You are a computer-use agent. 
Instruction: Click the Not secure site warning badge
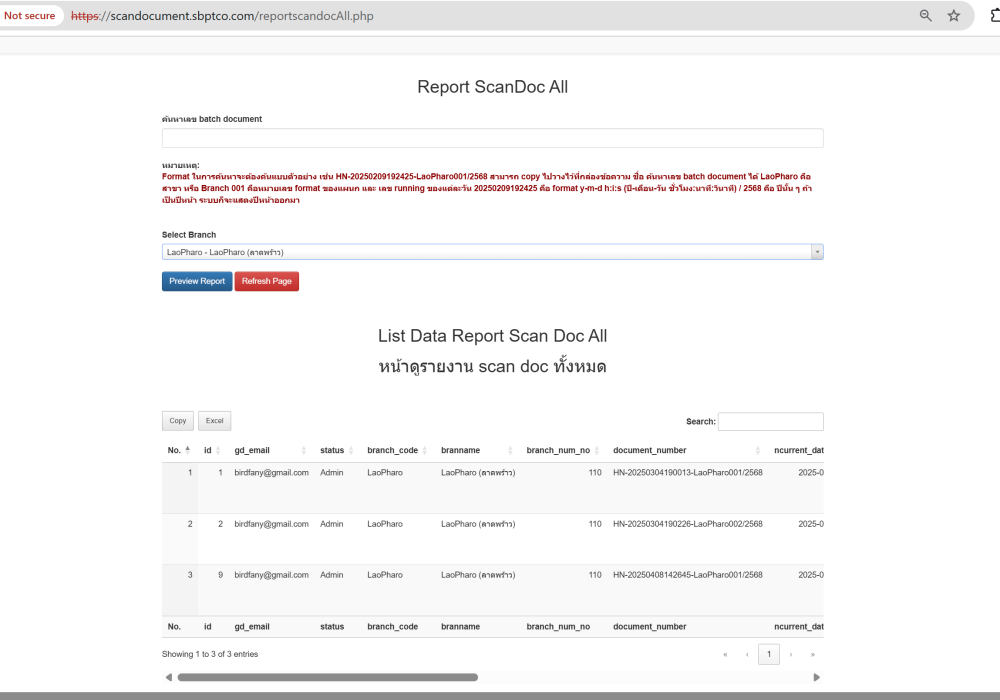click(30, 16)
